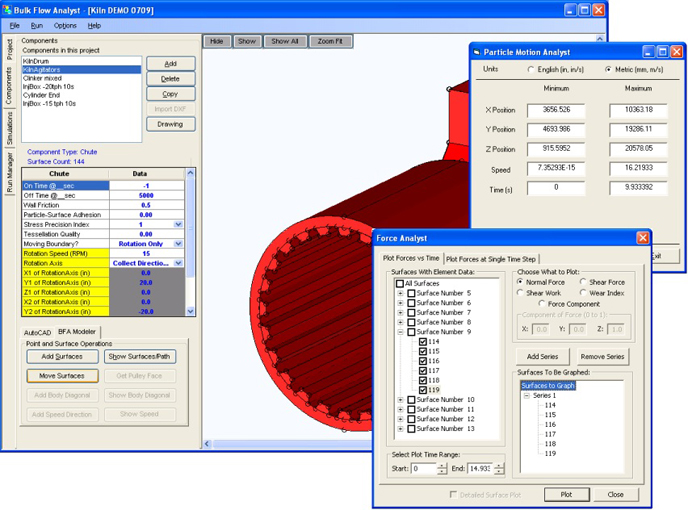
Task: Click the Add Series button
Action: click(542, 356)
